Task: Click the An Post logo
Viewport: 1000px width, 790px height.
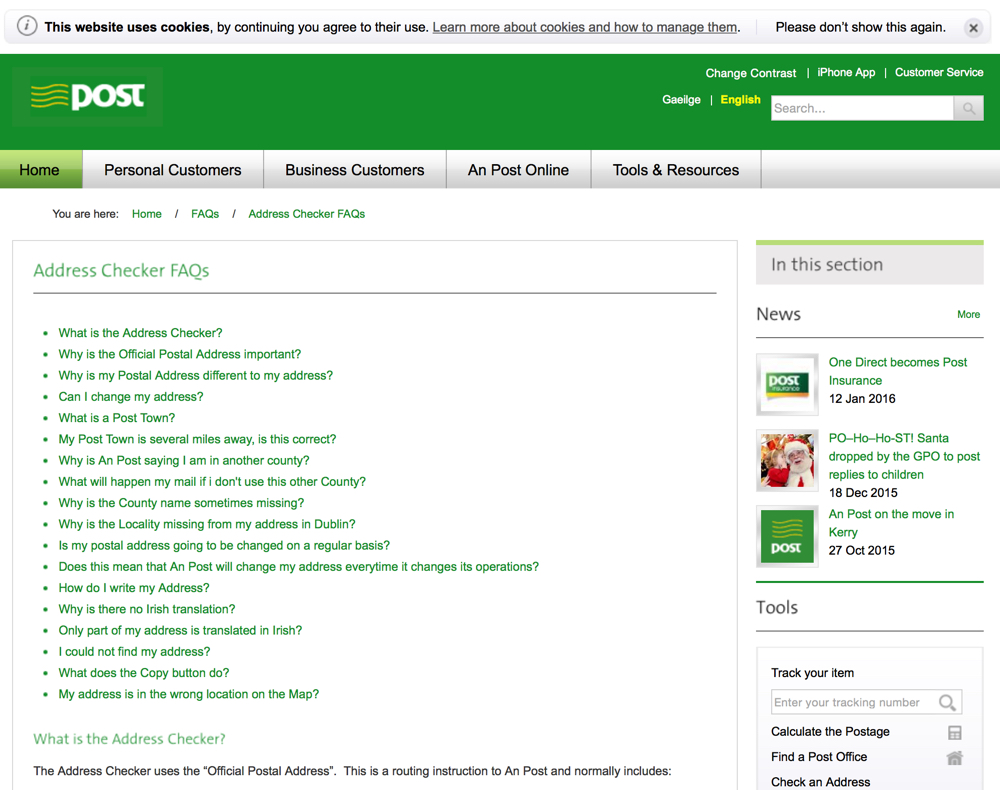Action: pos(88,97)
